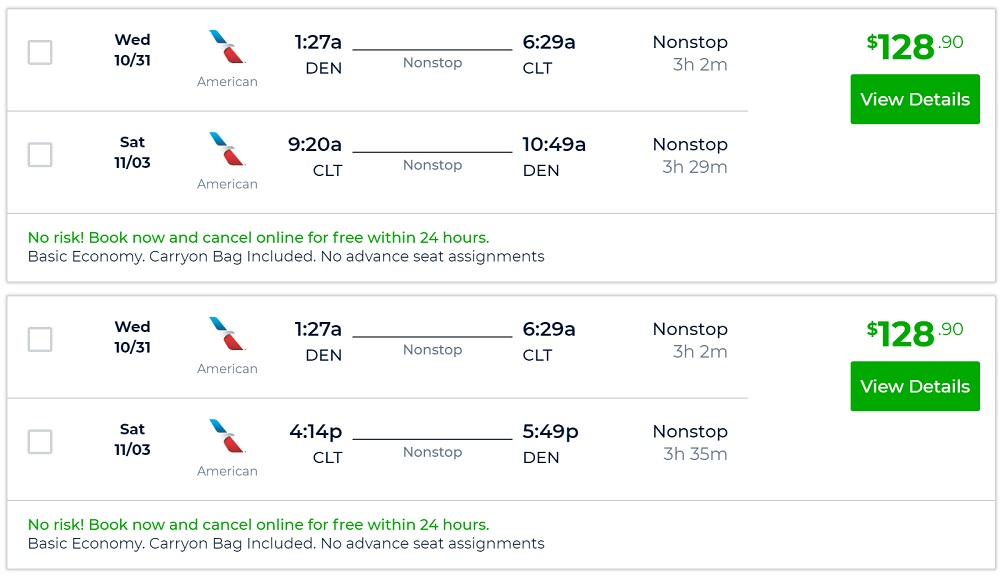
Task: Click the 5:49p arrival time
Action: click(550, 431)
